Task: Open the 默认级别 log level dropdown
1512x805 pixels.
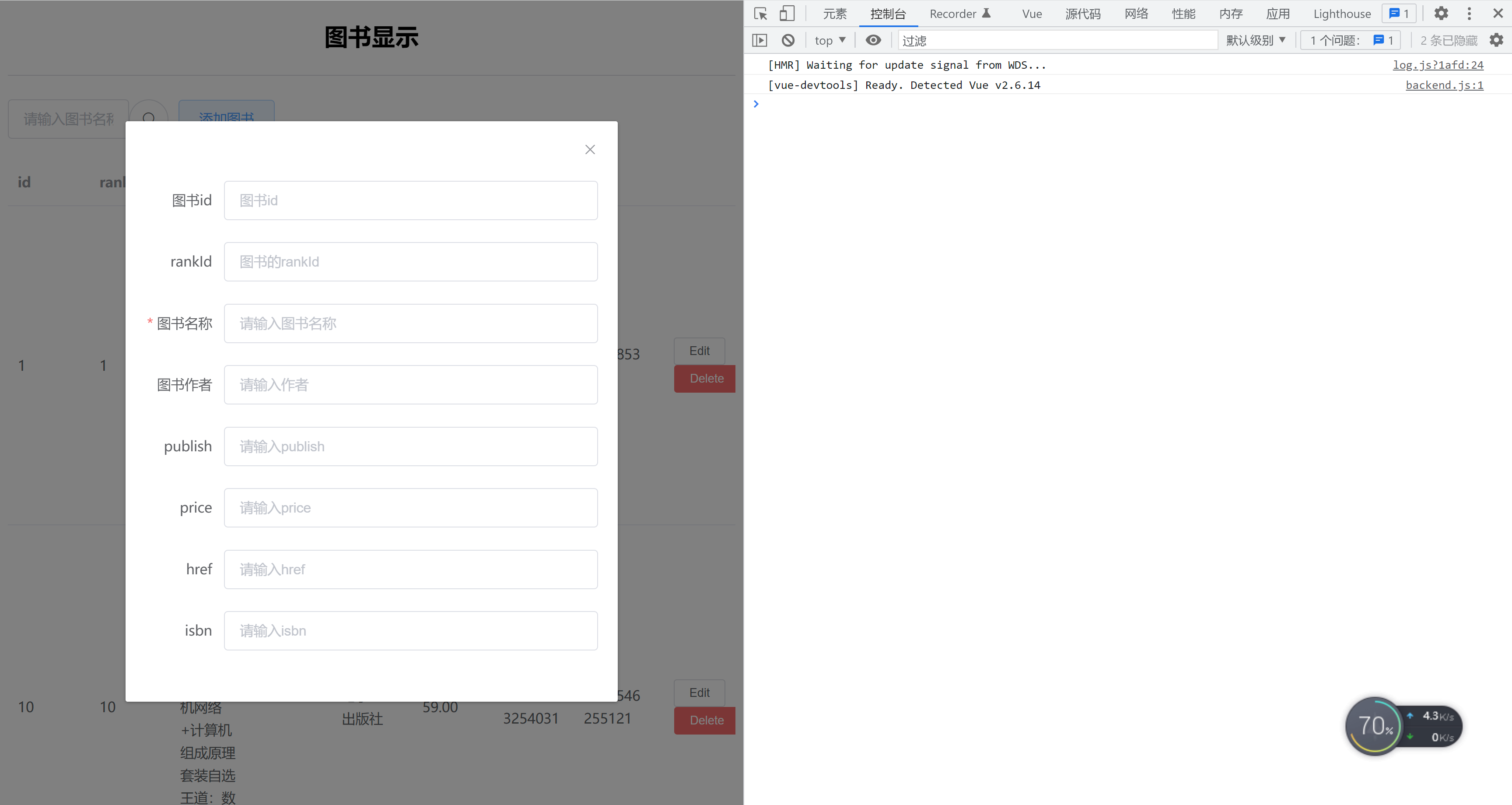Action: pyautogui.click(x=1256, y=40)
